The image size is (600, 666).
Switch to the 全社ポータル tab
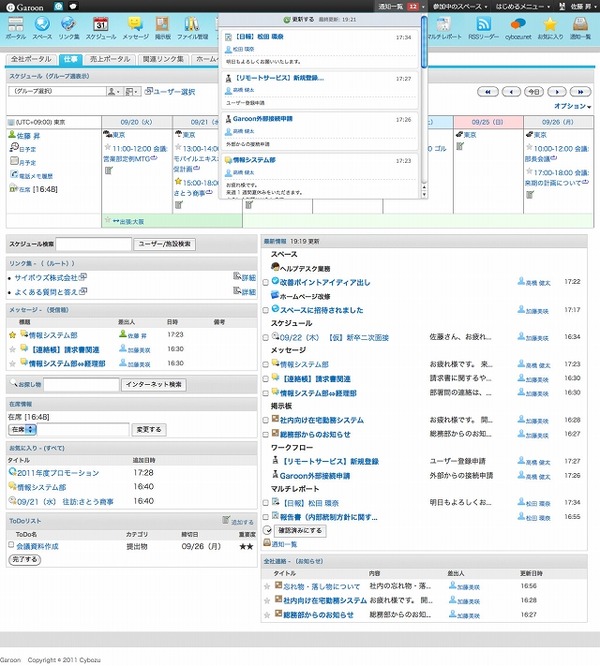tap(31, 59)
